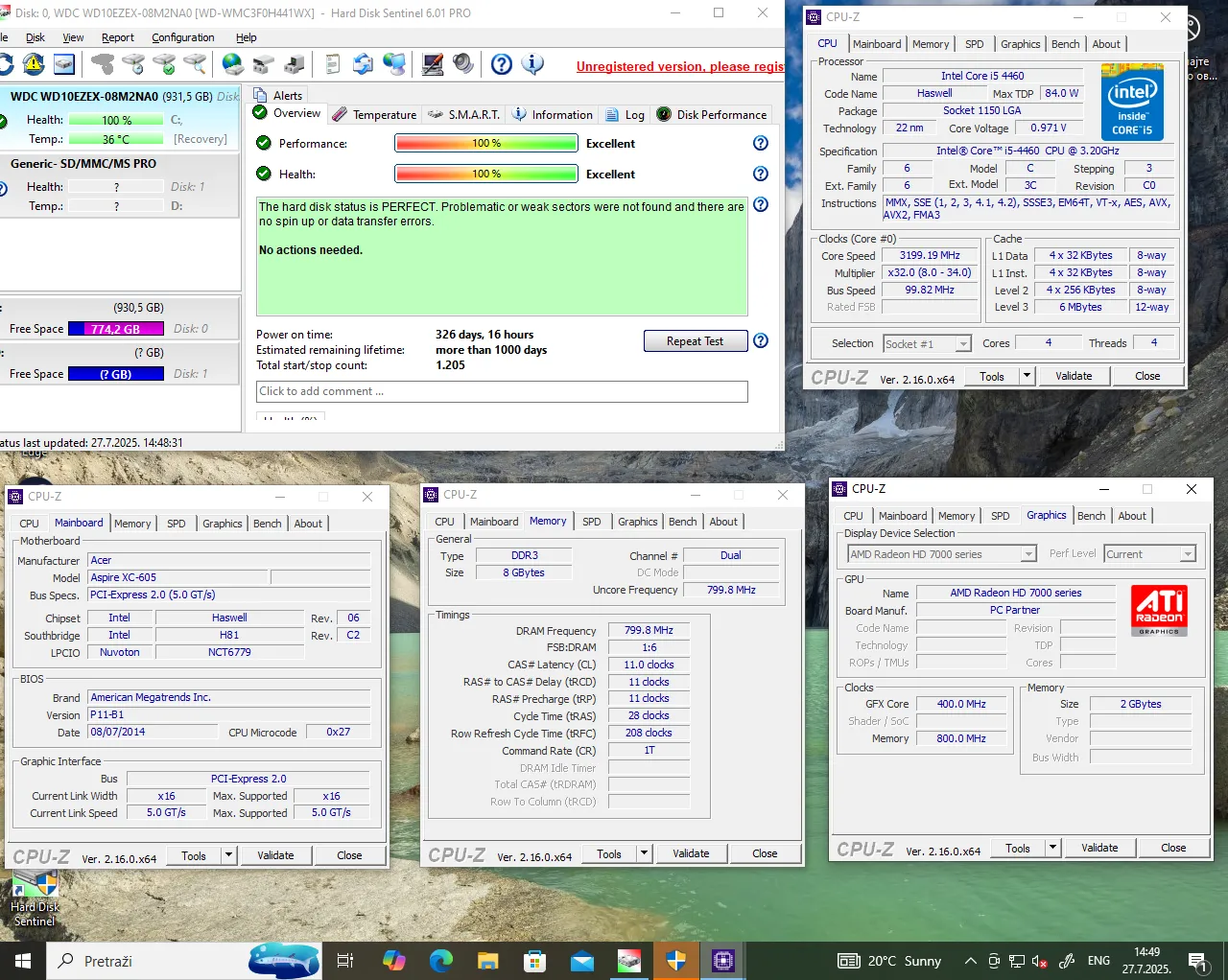Open File Explorer from taskbar

488,960
